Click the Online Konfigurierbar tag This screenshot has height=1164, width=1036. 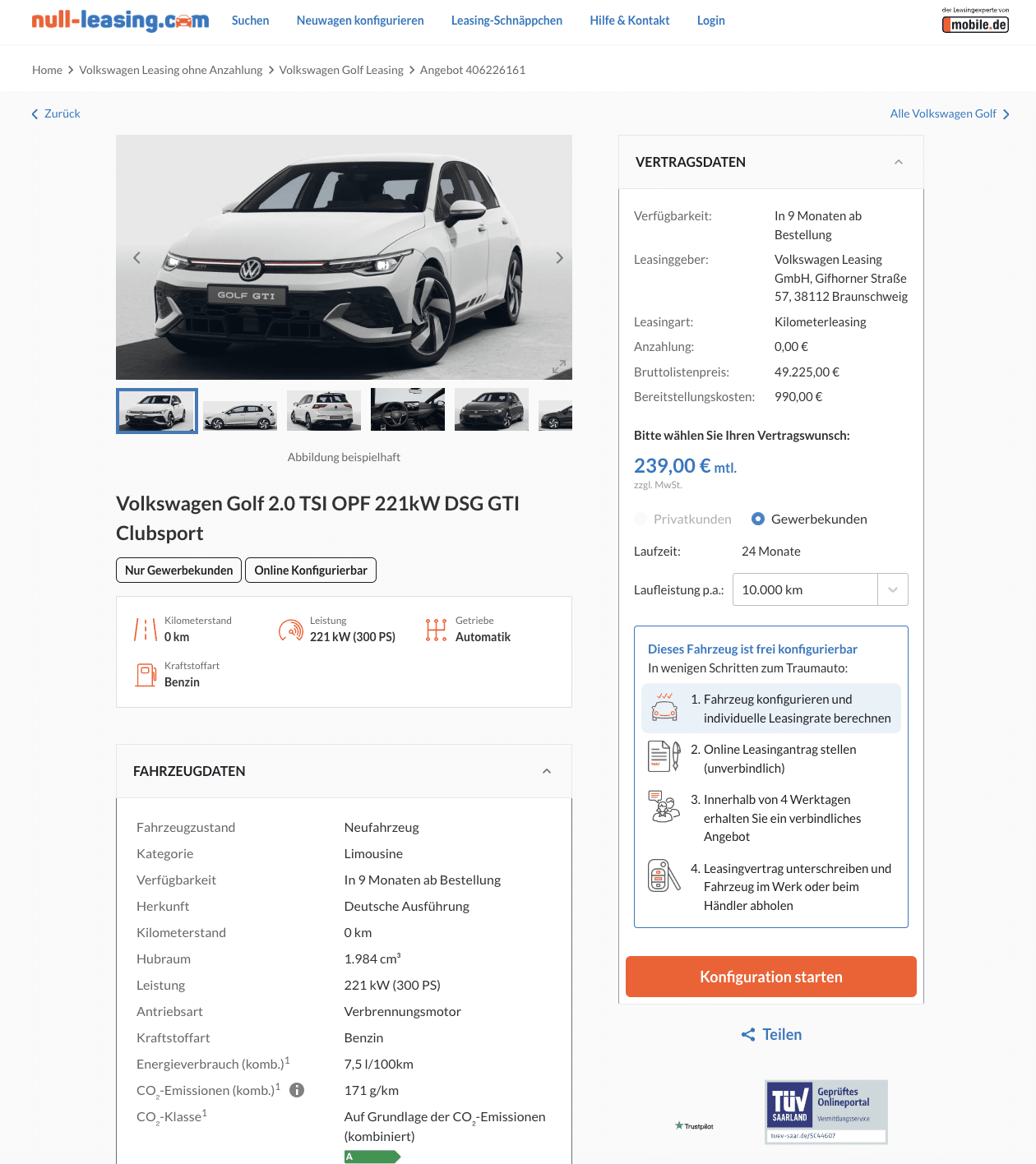click(311, 570)
